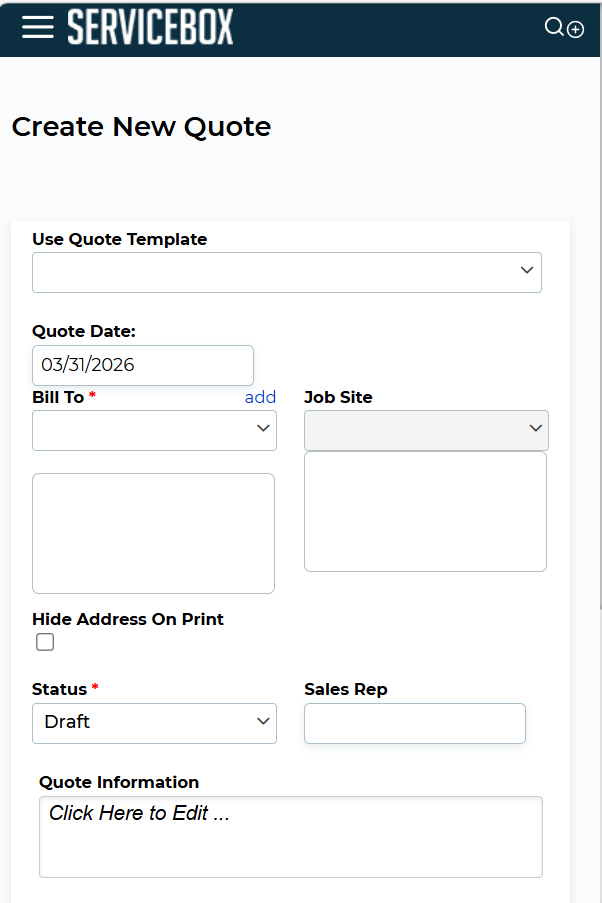Click the ServiceBox logo
The height and width of the screenshot is (903, 602).
pyautogui.click(x=150, y=28)
